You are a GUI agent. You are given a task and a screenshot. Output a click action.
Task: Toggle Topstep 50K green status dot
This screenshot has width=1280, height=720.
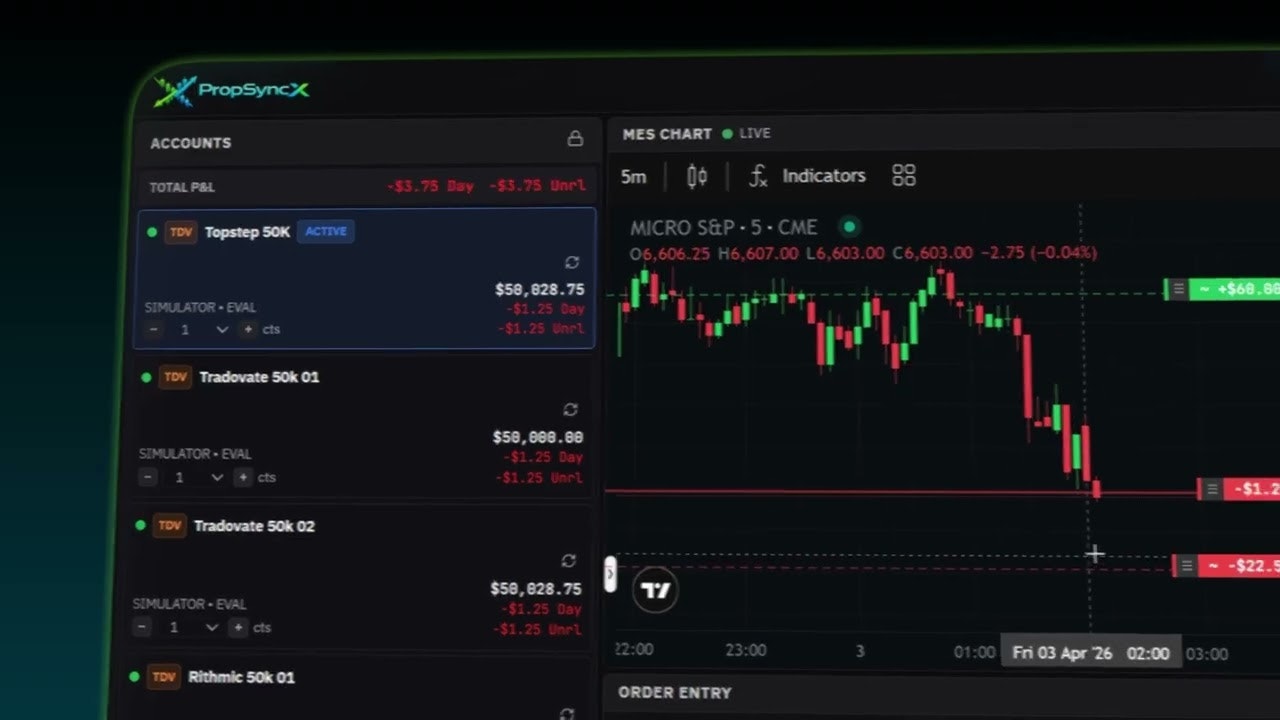click(x=152, y=232)
